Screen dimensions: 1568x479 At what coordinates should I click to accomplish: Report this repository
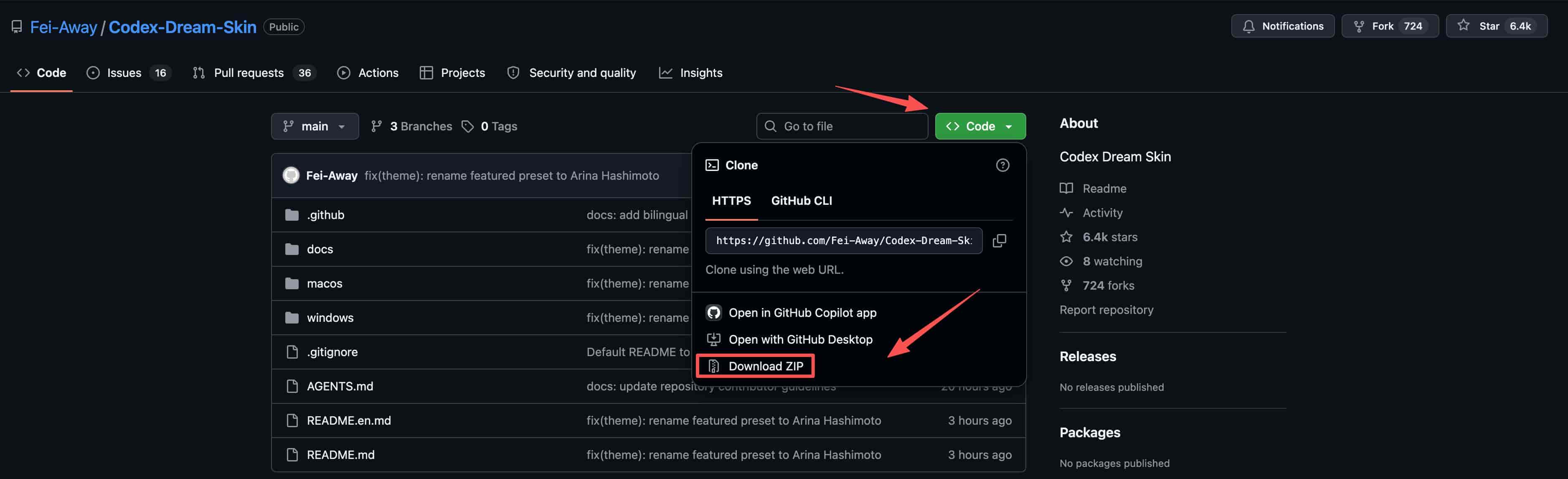pyautogui.click(x=1106, y=310)
